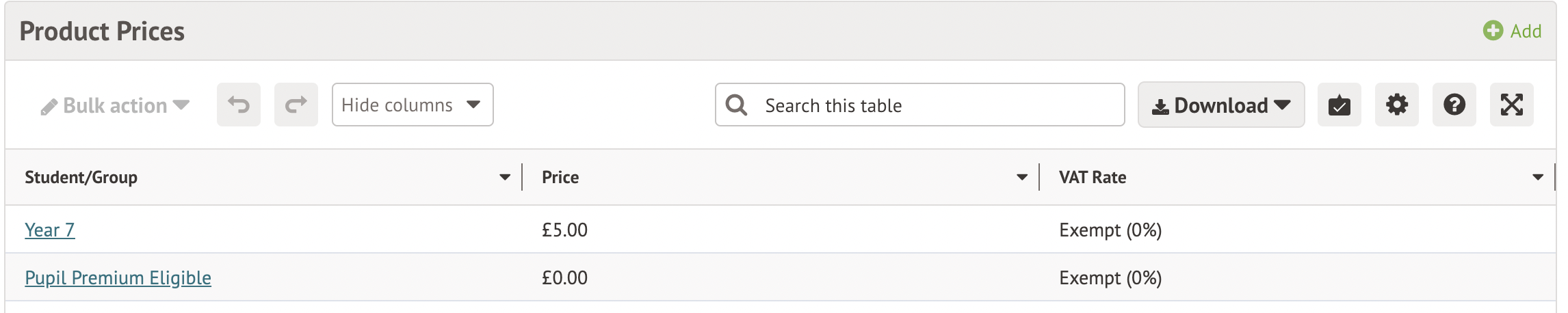This screenshot has height=313, width=1568.
Task: Click the calendar checkmark icon button
Action: pyautogui.click(x=1339, y=105)
